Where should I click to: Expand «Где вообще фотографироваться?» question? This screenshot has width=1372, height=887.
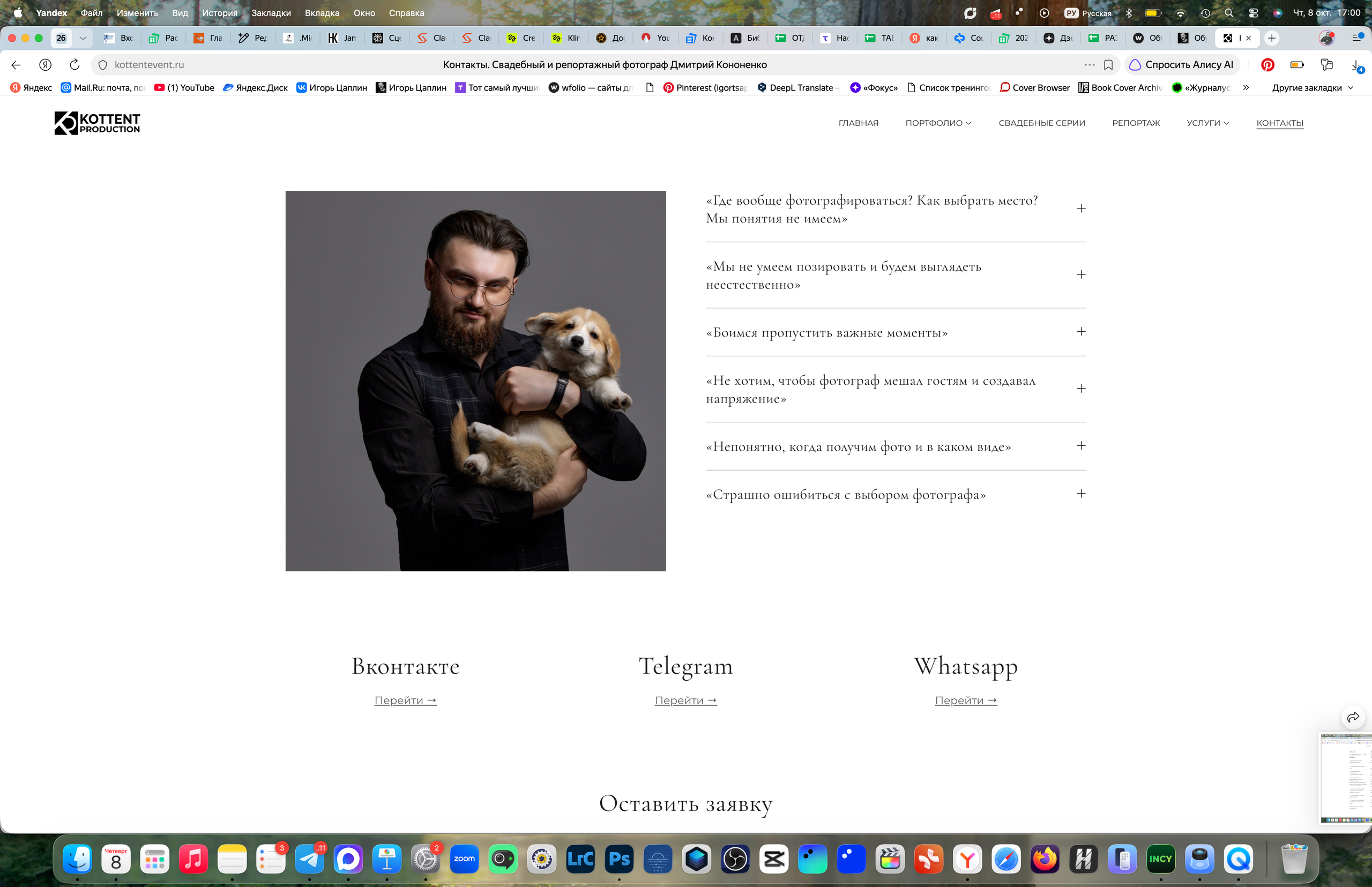click(896, 209)
